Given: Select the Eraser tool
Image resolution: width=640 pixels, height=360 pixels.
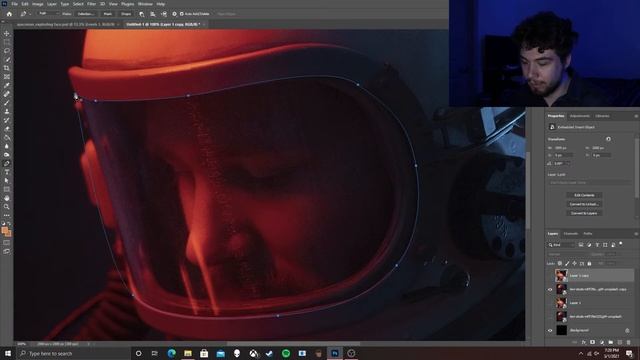Looking at the screenshot, I should point(7,129).
